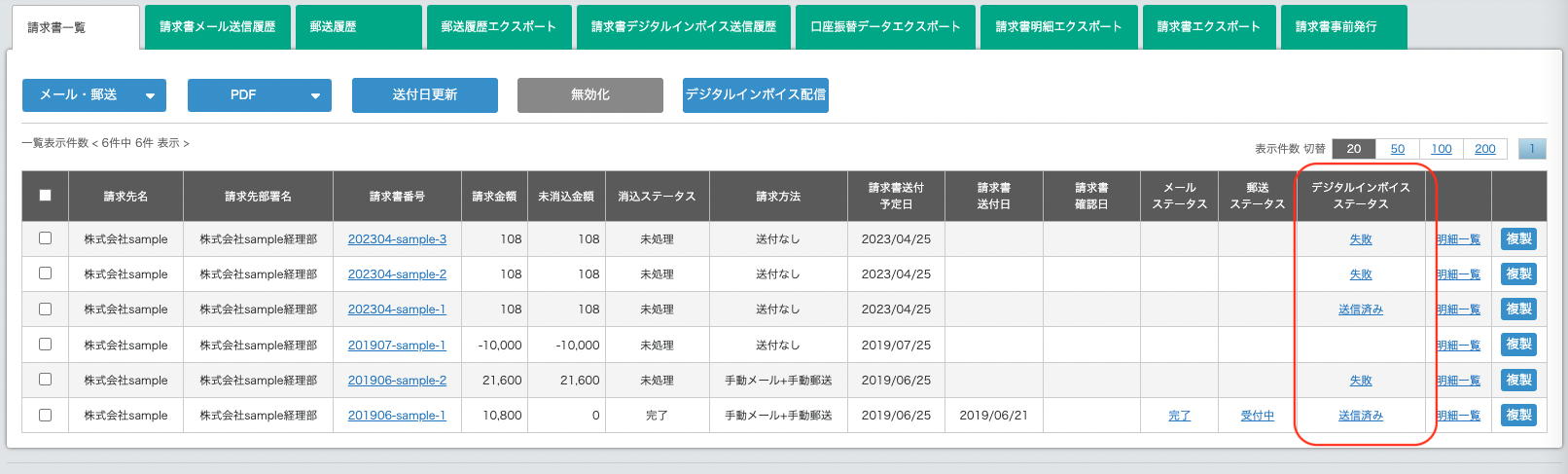Image resolution: width=1568 pixels, height=474 pixels.
Task: Open 明細一覧 for 201907-sample-1
Action: pos(1459,346)
